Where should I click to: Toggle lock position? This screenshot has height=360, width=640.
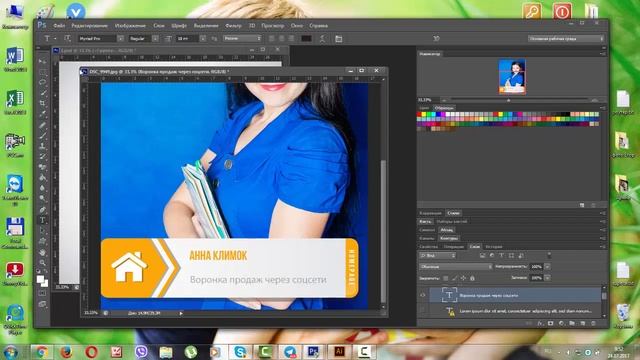click(463, 278)
